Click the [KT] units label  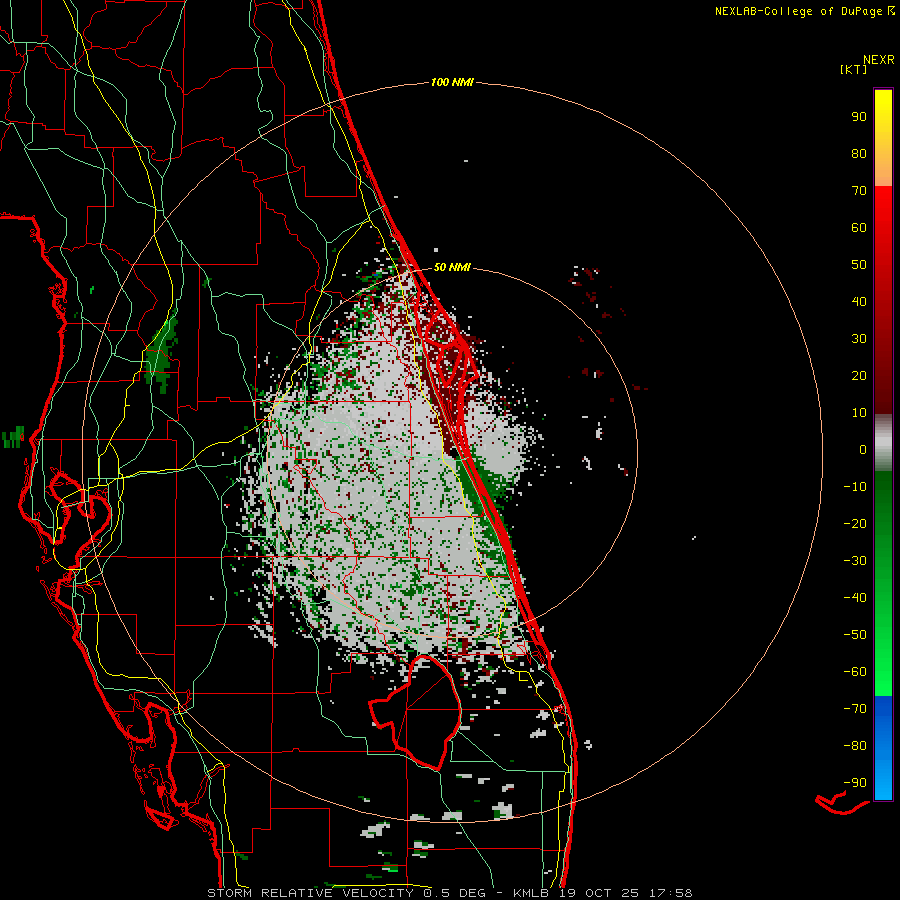[x=854, y=69]
